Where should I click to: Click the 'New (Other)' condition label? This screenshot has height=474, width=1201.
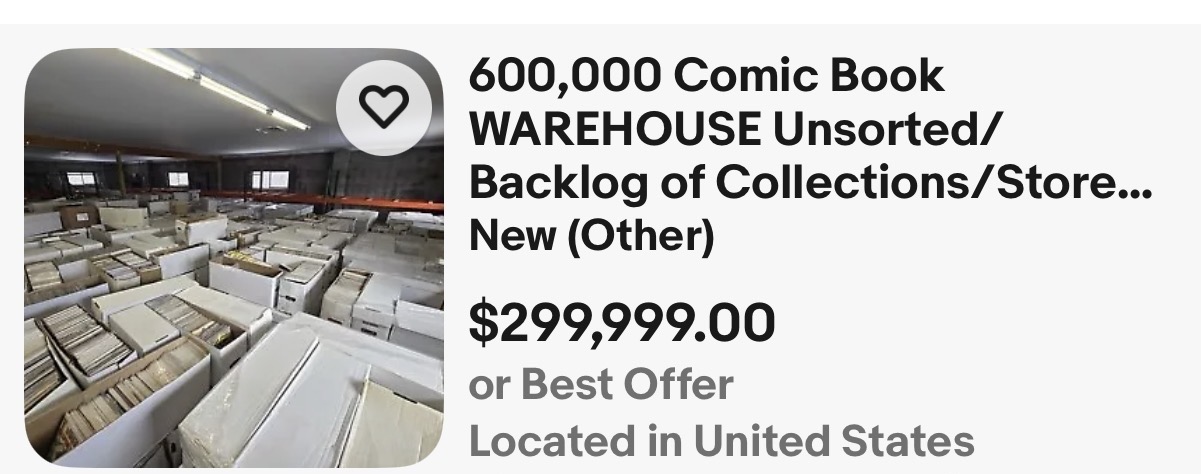pyautogui.click(x=591, y=236)
